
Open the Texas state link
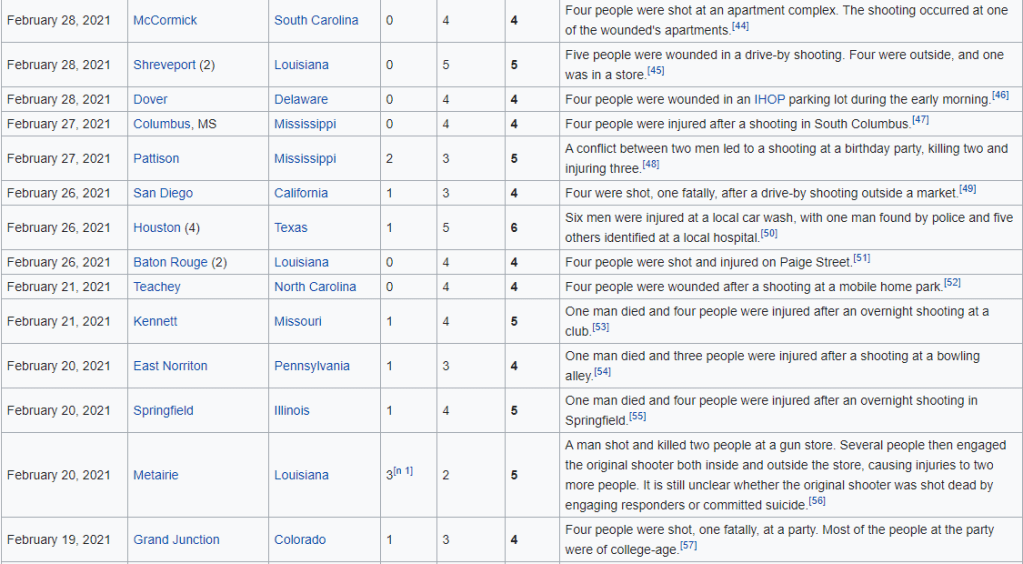(291, 228)
